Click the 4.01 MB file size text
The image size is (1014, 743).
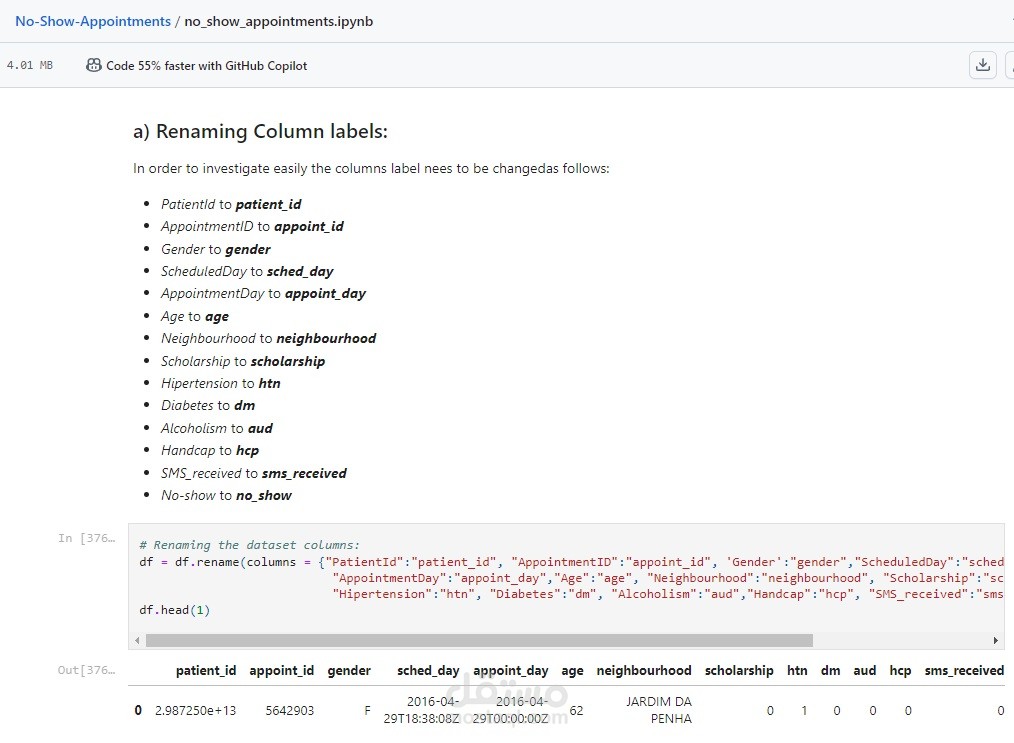[30, 66]
